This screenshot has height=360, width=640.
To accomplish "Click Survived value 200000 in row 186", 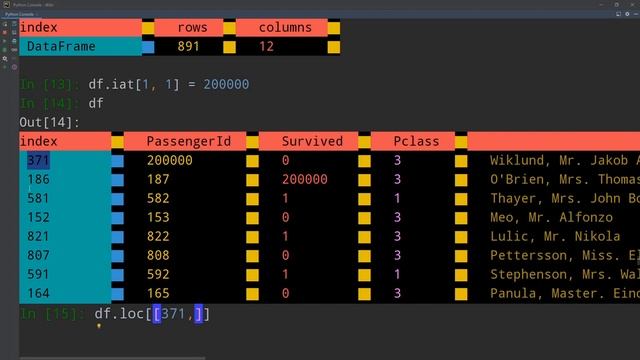I will tap(304, 179).
